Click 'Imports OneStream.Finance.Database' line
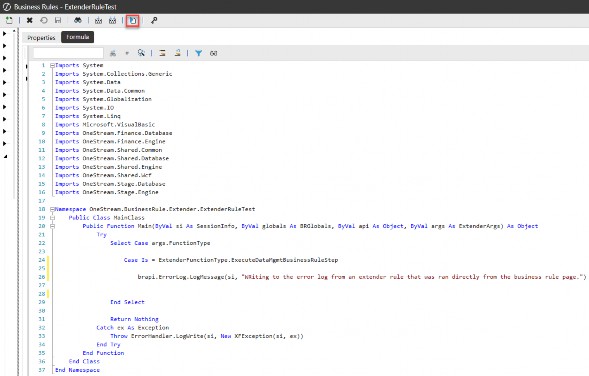This screenshot has height=376, width=589. (x=113, y=133)
